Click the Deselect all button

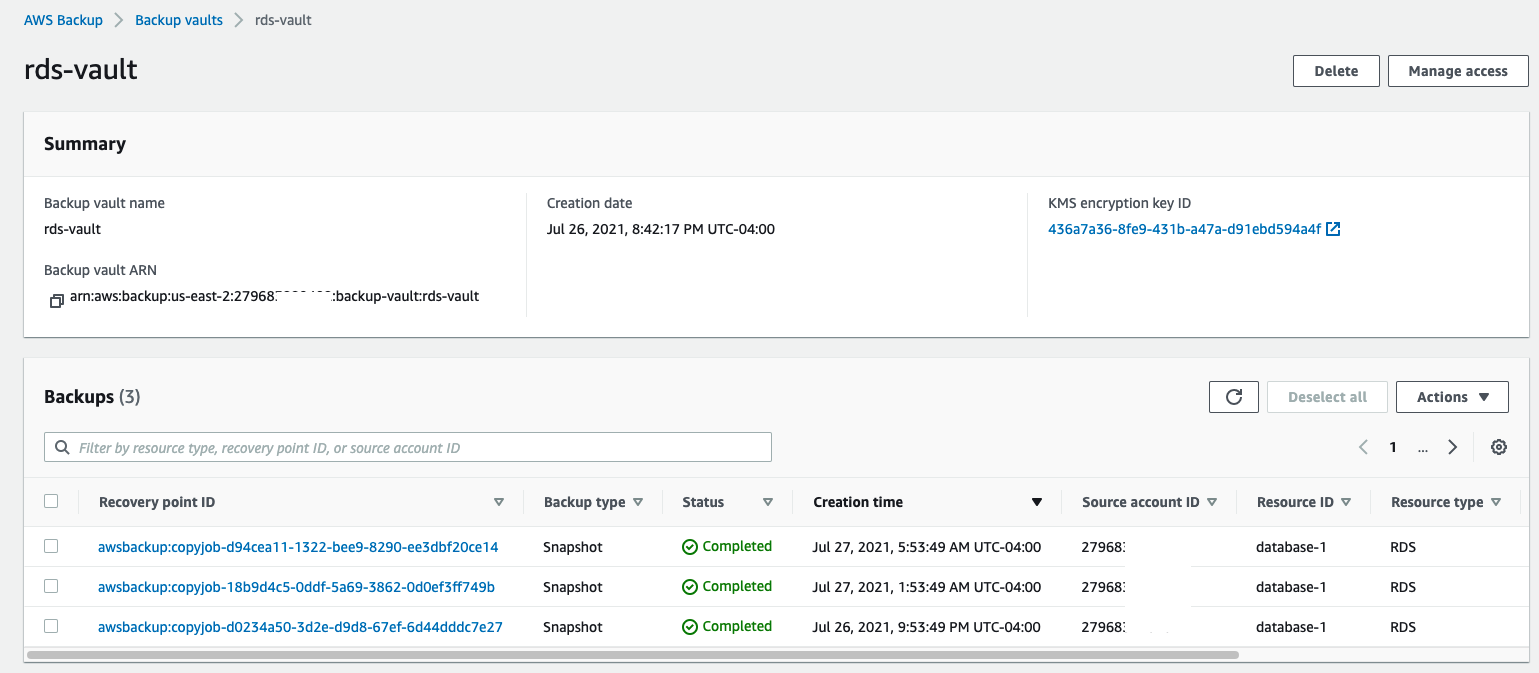click(x=1327, y=397)
